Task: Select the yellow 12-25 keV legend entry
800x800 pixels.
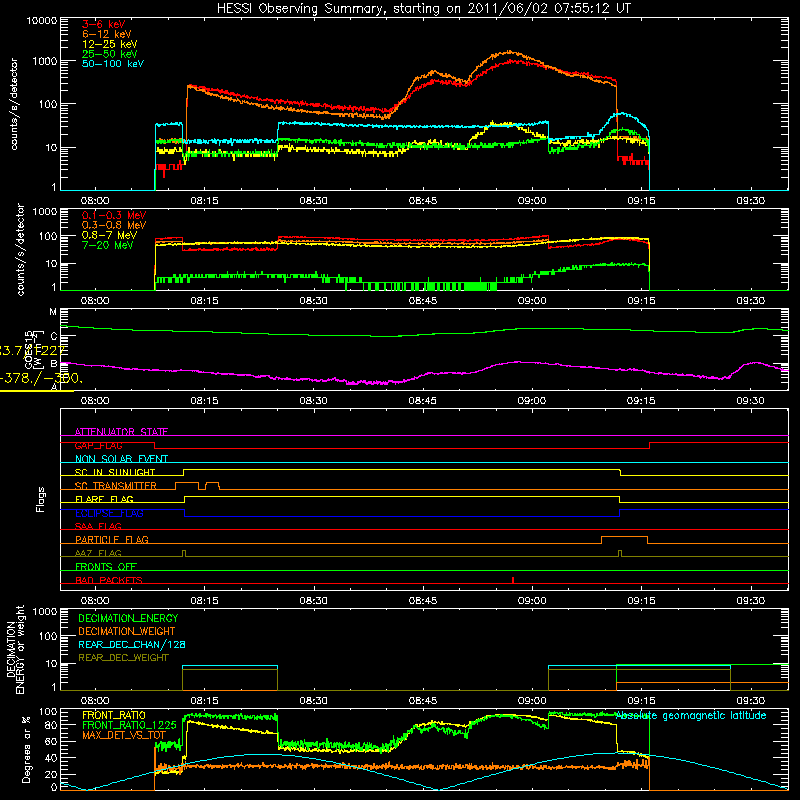Action: click(x=110, y=44)
